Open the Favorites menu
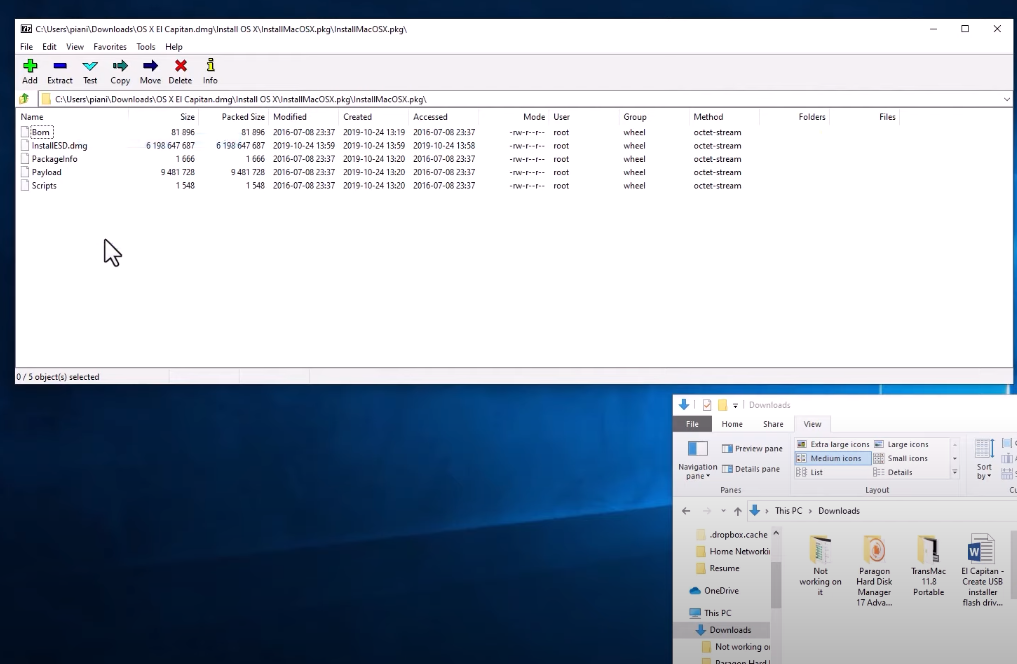The height and width of the screenshot is (664, 1017). coord(110,47)
